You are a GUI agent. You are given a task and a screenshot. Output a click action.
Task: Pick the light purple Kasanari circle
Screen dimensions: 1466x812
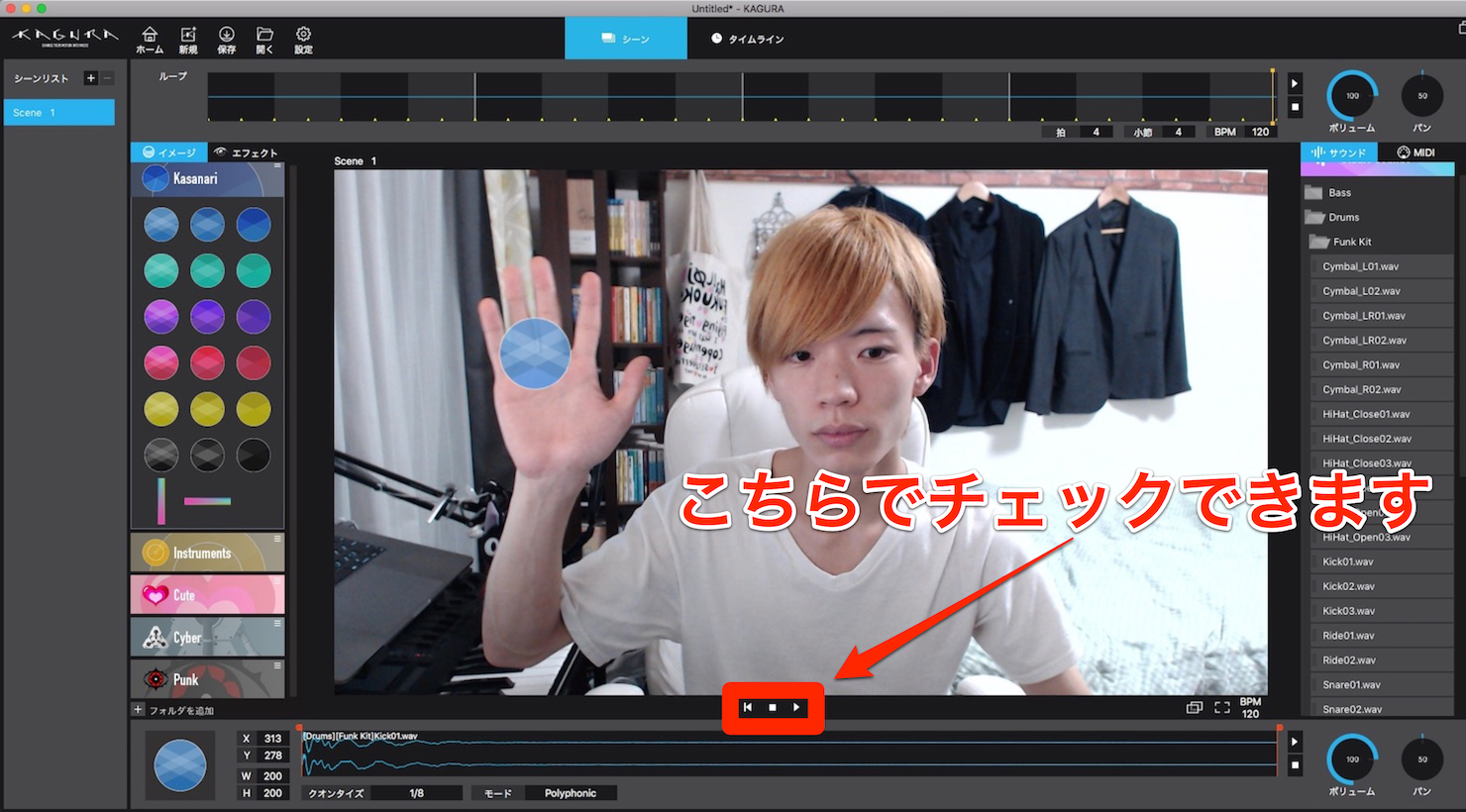pyautogui.click(x=161, y=317)
